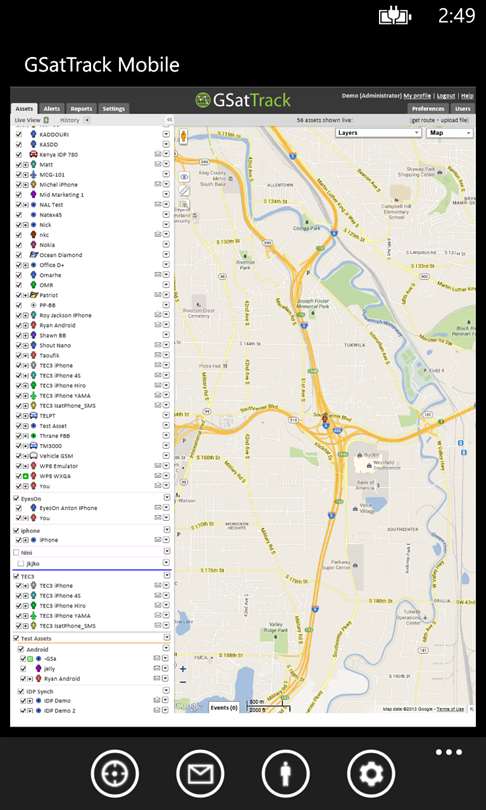Switch to the Settings tab
The image size is (486, 810).
(x=114, y=108)
